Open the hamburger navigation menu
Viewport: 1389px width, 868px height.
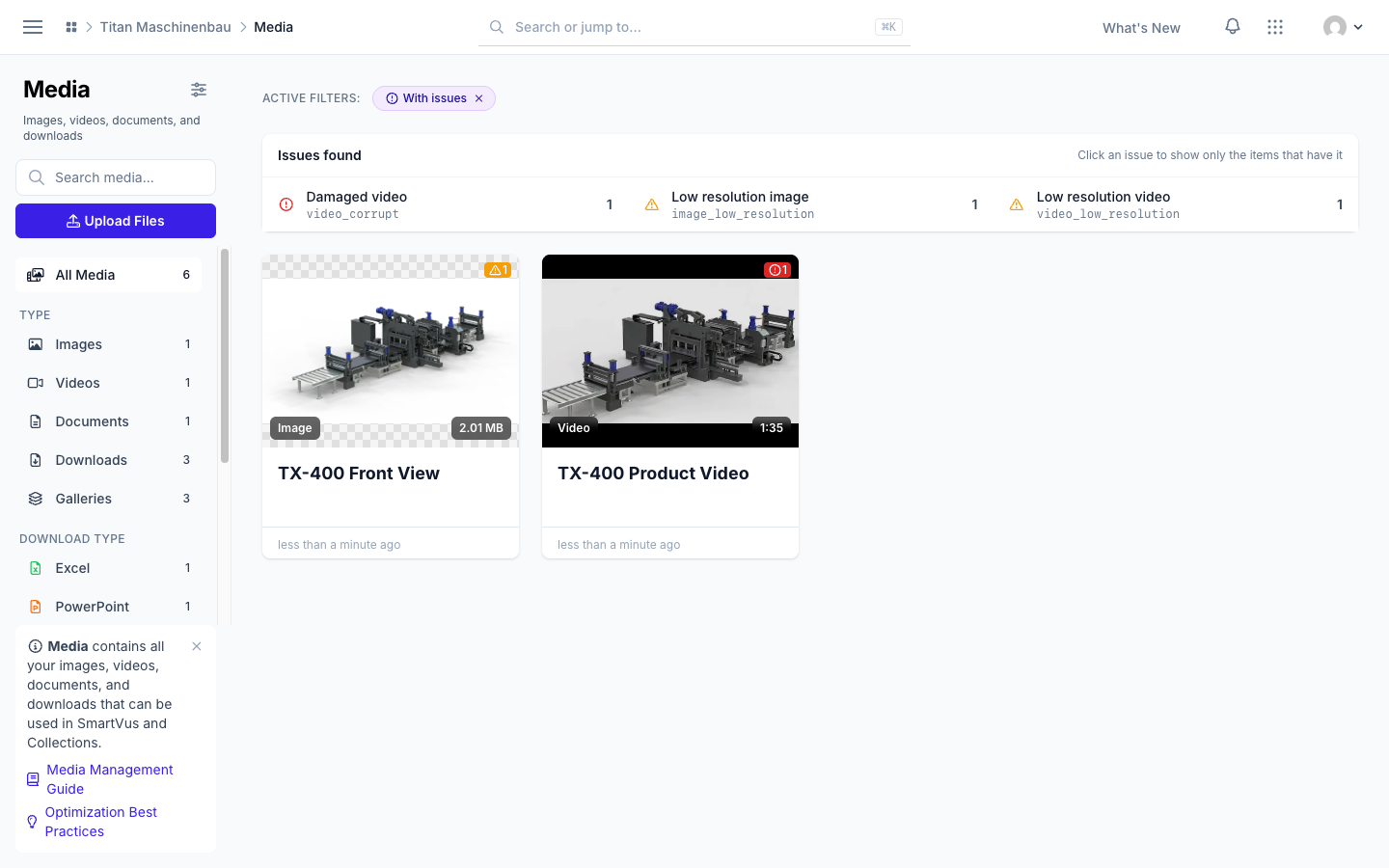point(33,27)
